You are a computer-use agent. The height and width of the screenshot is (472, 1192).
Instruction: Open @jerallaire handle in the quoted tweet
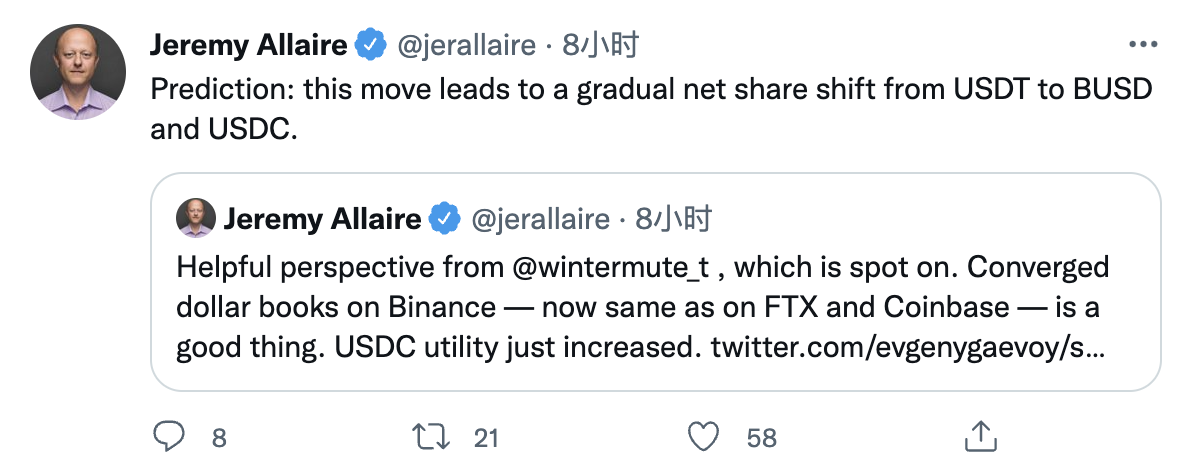(x=541, y=220)
